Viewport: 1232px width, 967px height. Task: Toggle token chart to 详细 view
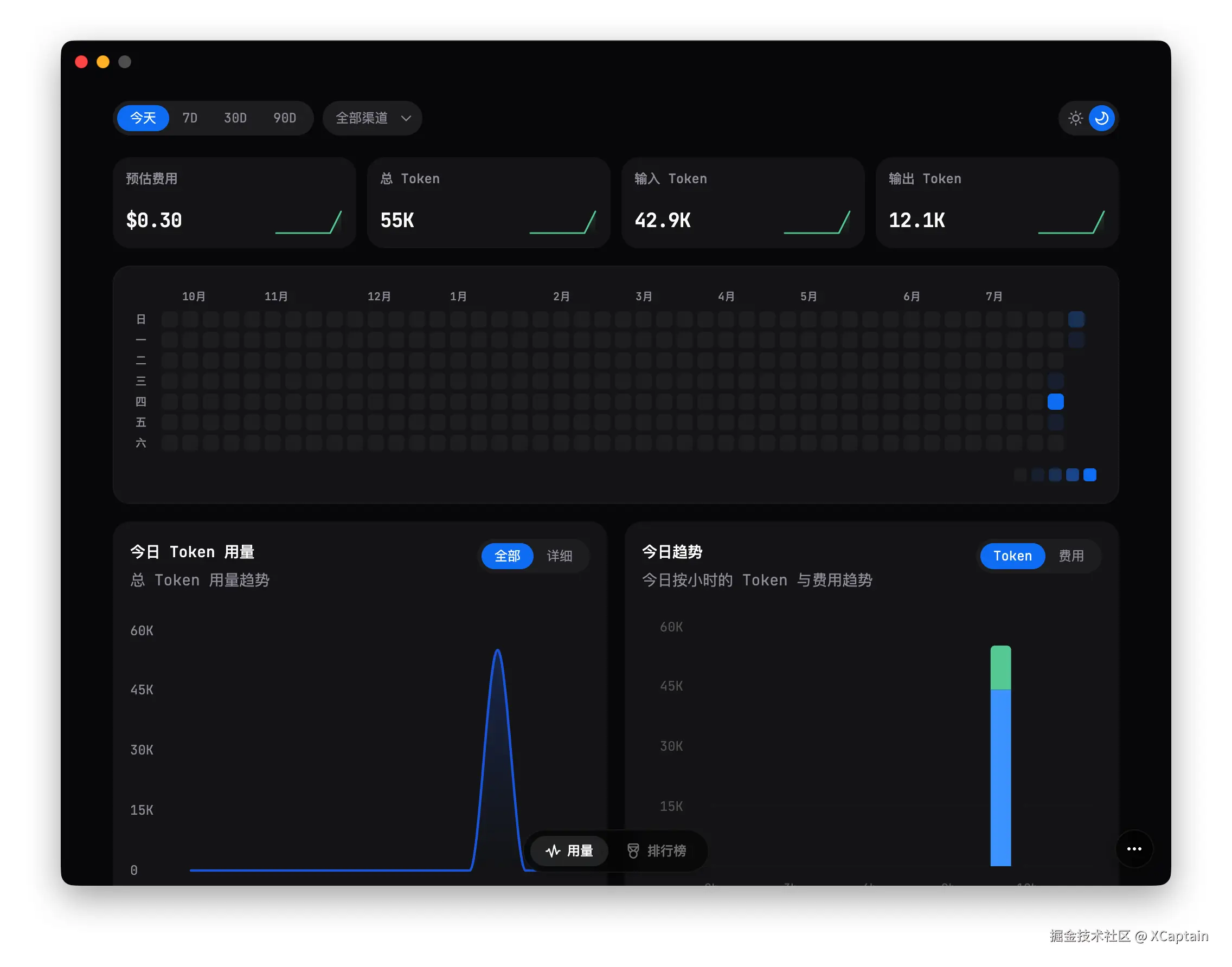coord(559,556)
